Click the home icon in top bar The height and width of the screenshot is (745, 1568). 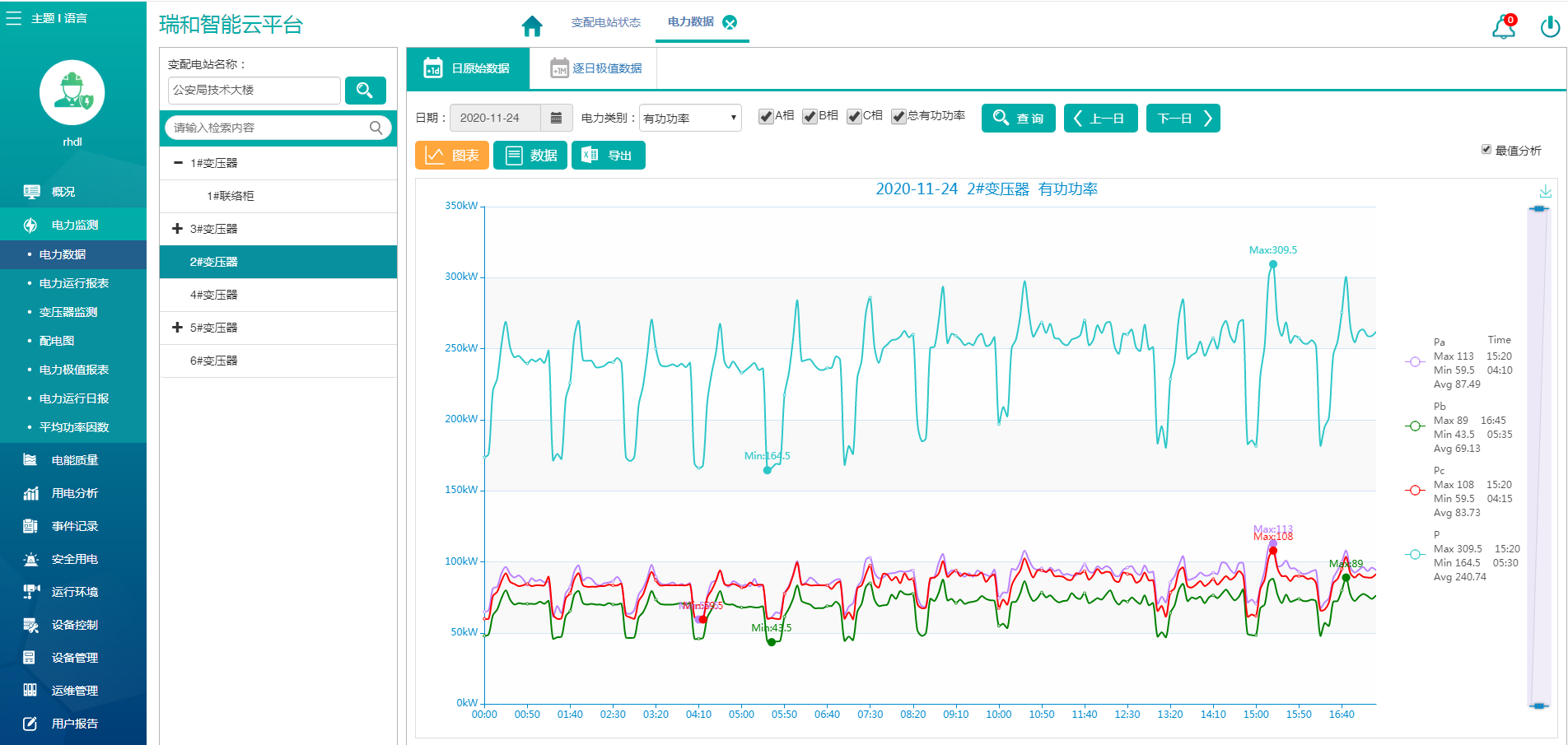pyautogui.click(x=532, y=26)
